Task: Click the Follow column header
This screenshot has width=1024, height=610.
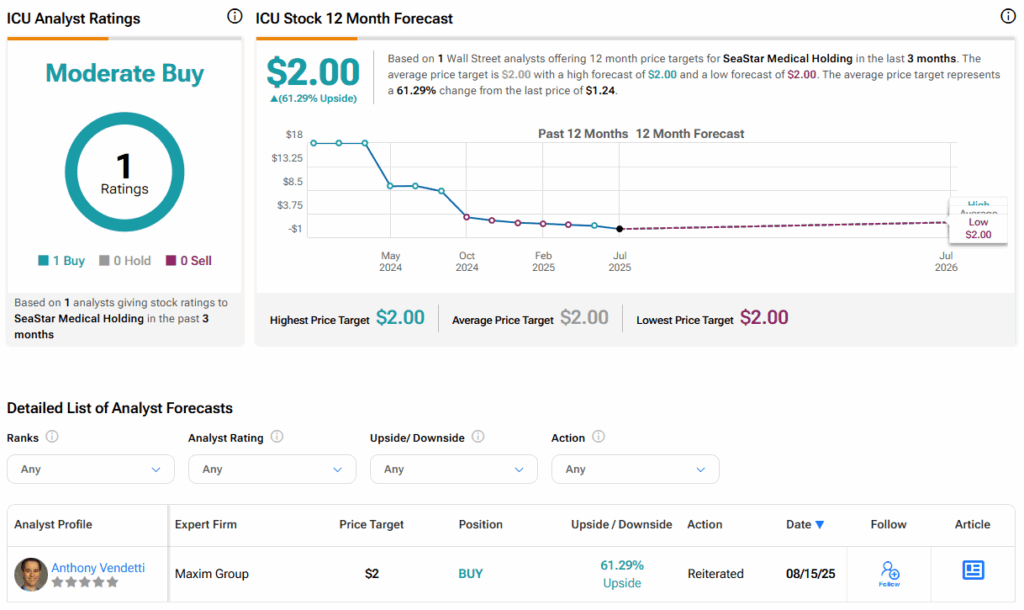Action: coord(888,524)
